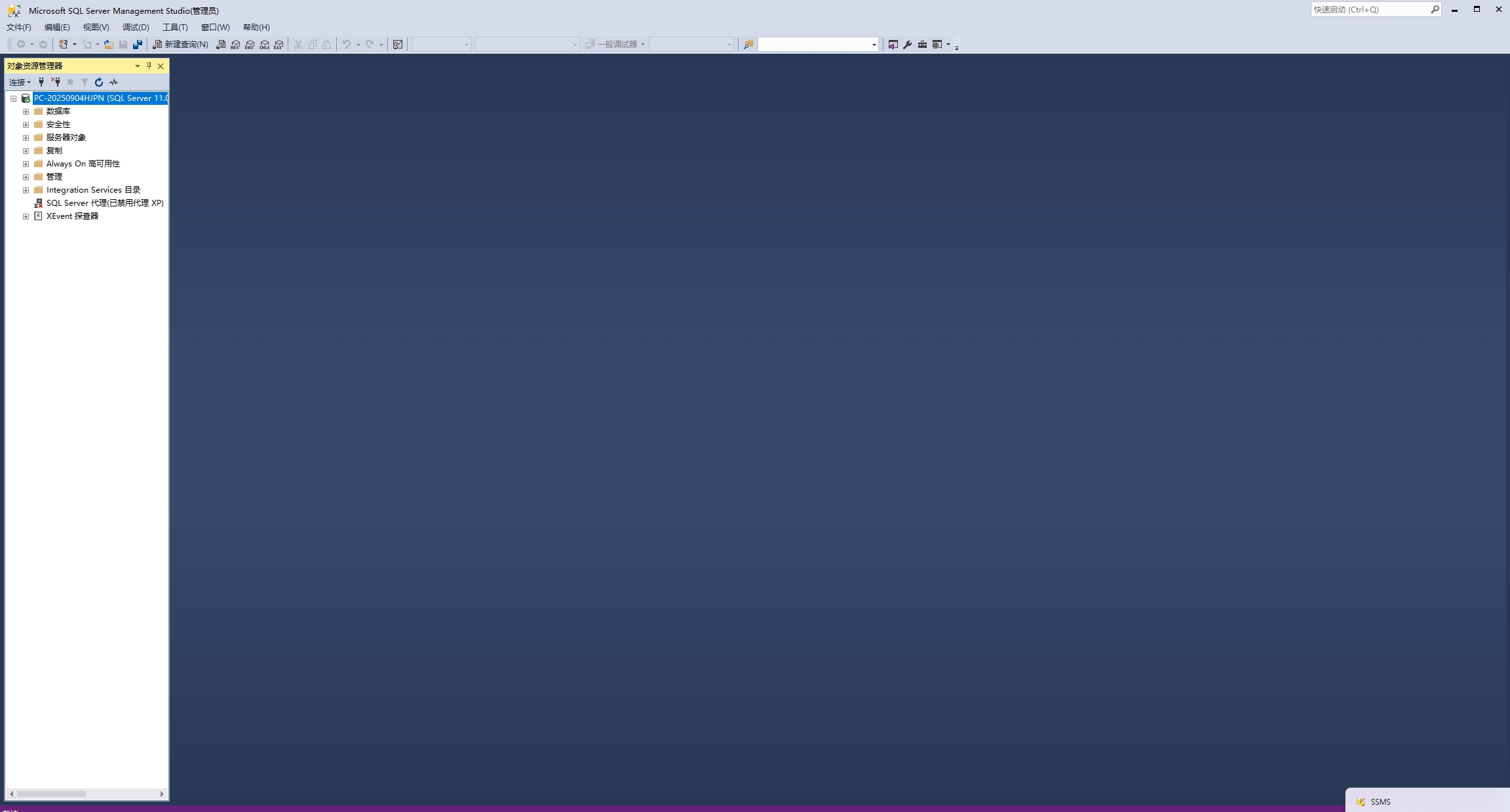Open the Activity Monitor pulse icon

(x=113, y=82)
